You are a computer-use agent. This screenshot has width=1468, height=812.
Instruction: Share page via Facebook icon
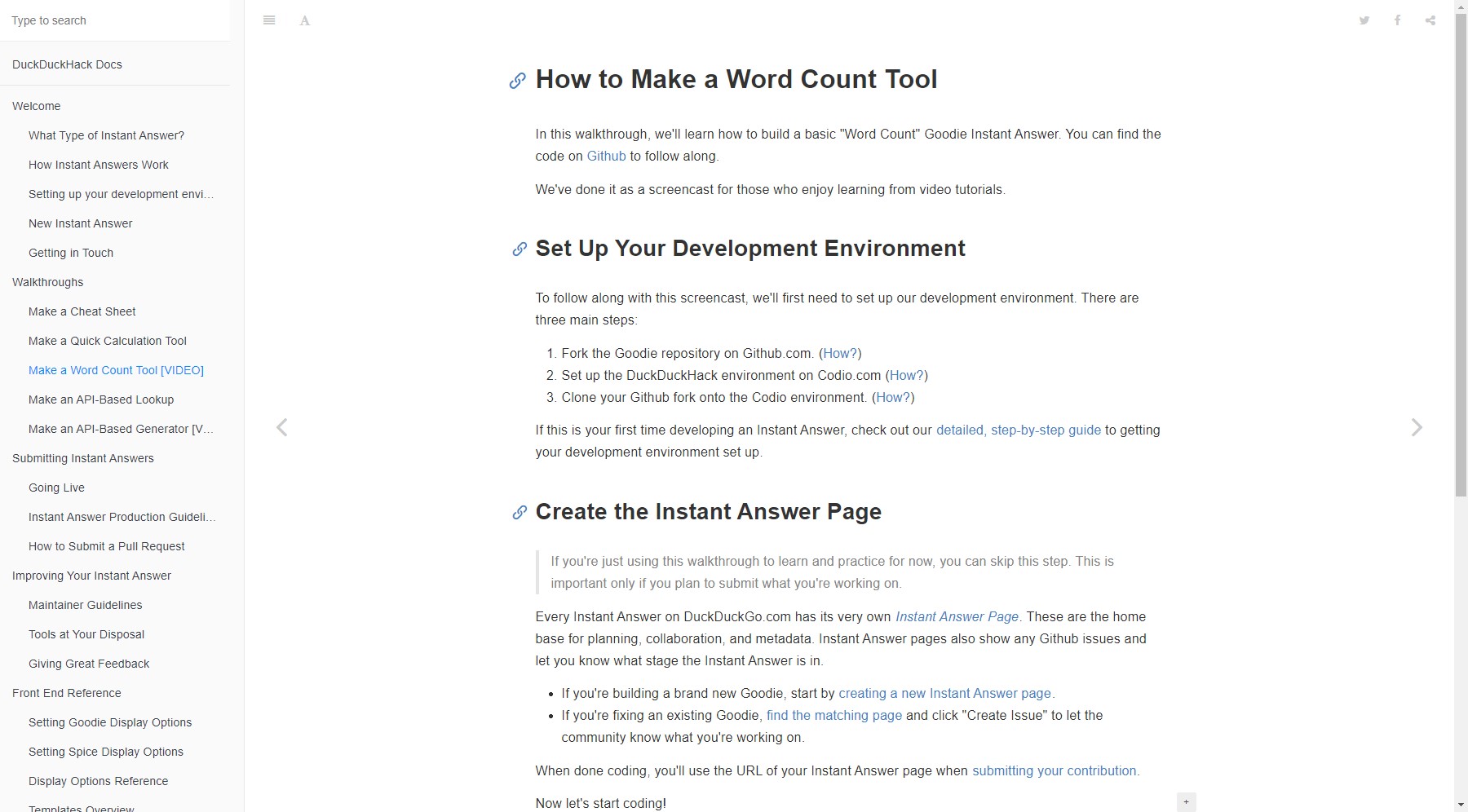[x=1397, y=20]
